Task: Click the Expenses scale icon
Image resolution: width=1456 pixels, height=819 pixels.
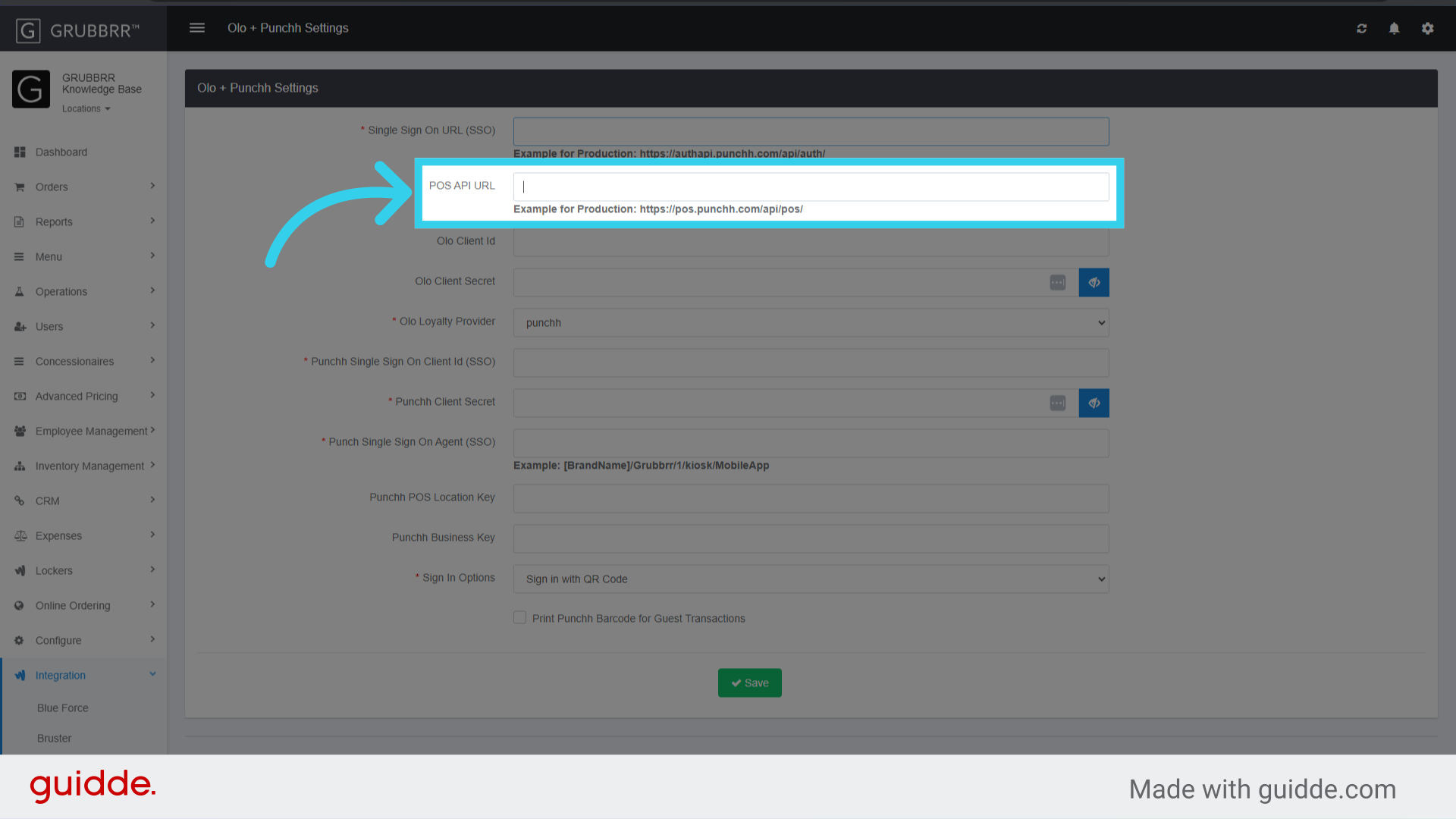Action: (x=20, y=536)
